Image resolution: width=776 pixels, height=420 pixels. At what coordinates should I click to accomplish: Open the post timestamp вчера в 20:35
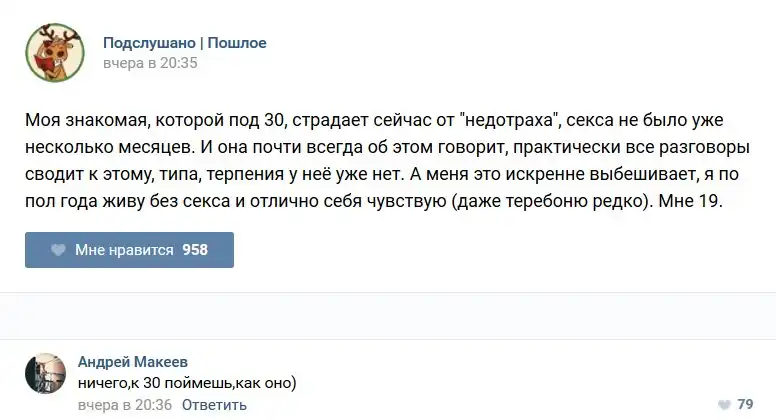coord(150,63)
